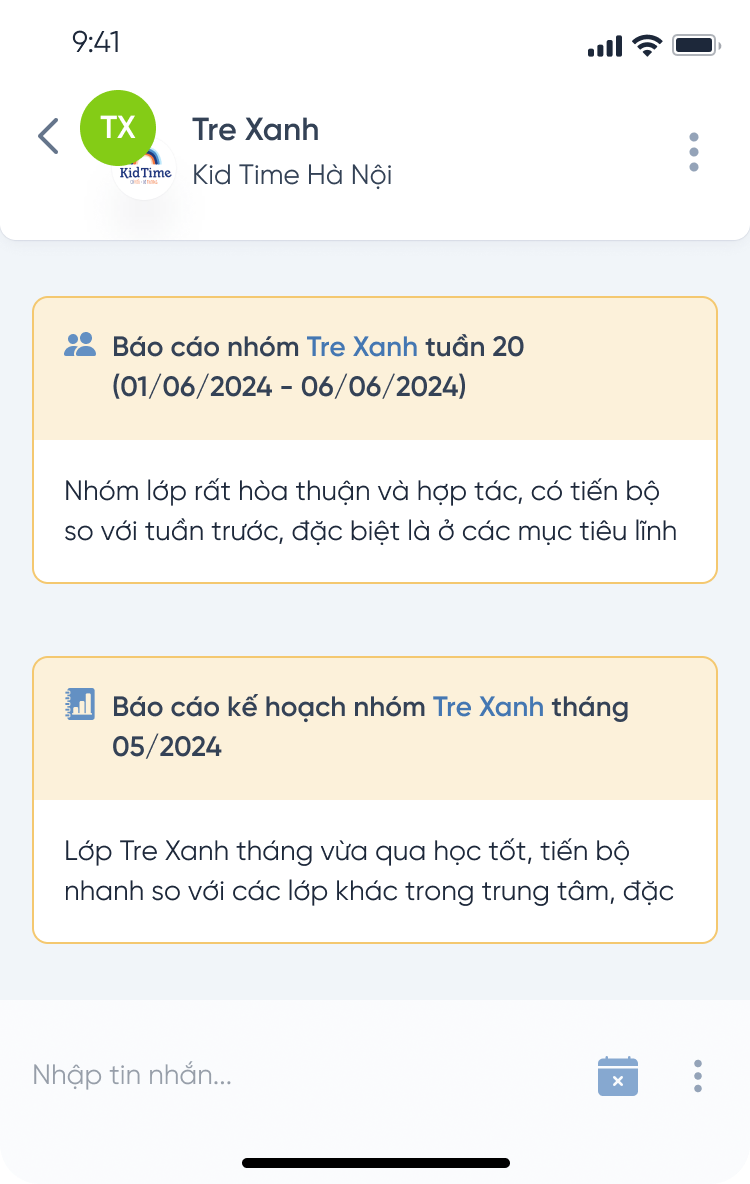Viewport: 750px width, 1184px height.
Task: Tap the Kid Time Hà Nội subtitle
Action: [x=292, y=175]
